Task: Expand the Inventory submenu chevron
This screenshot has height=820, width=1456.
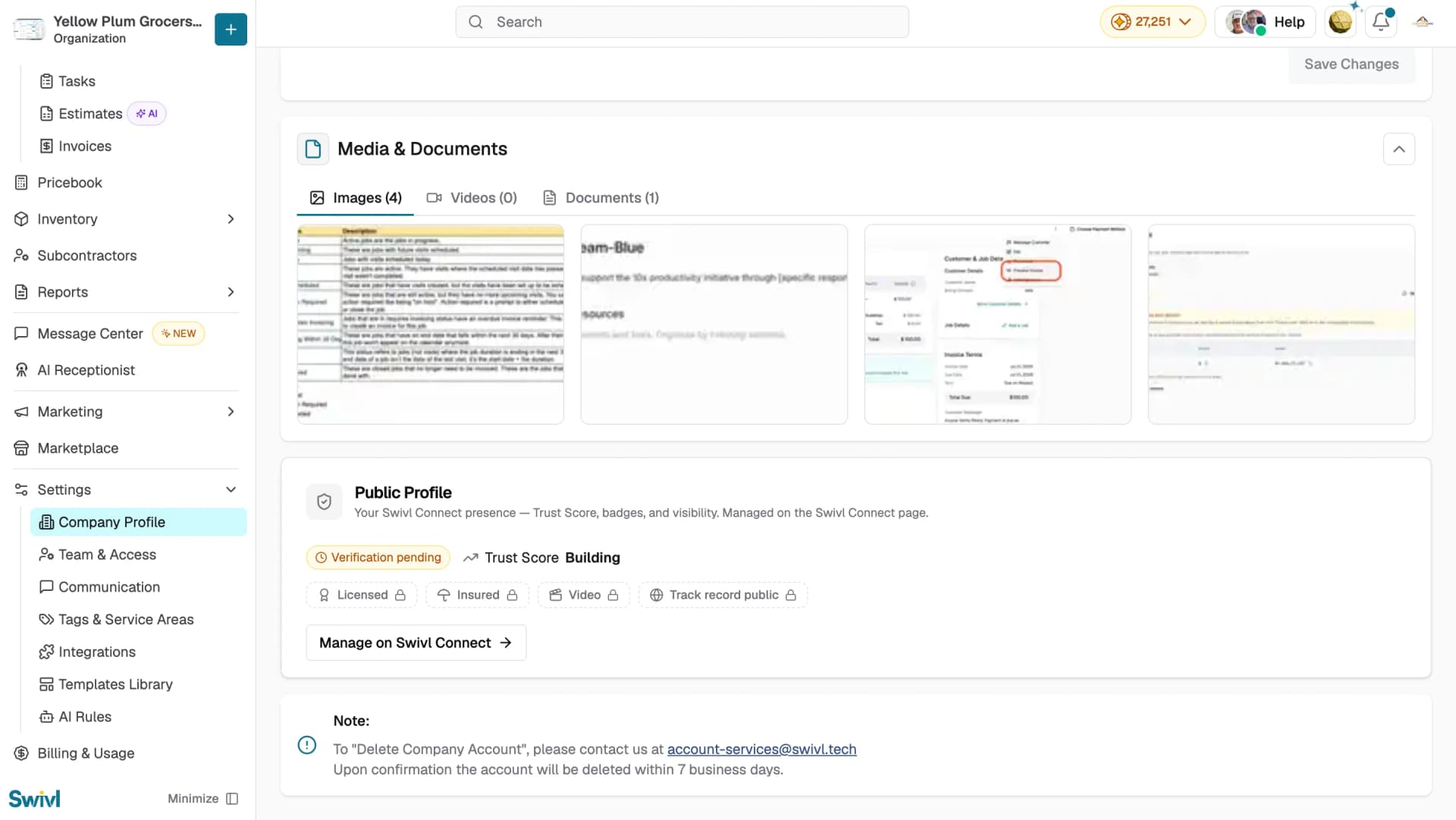Action: click(231, 219)
